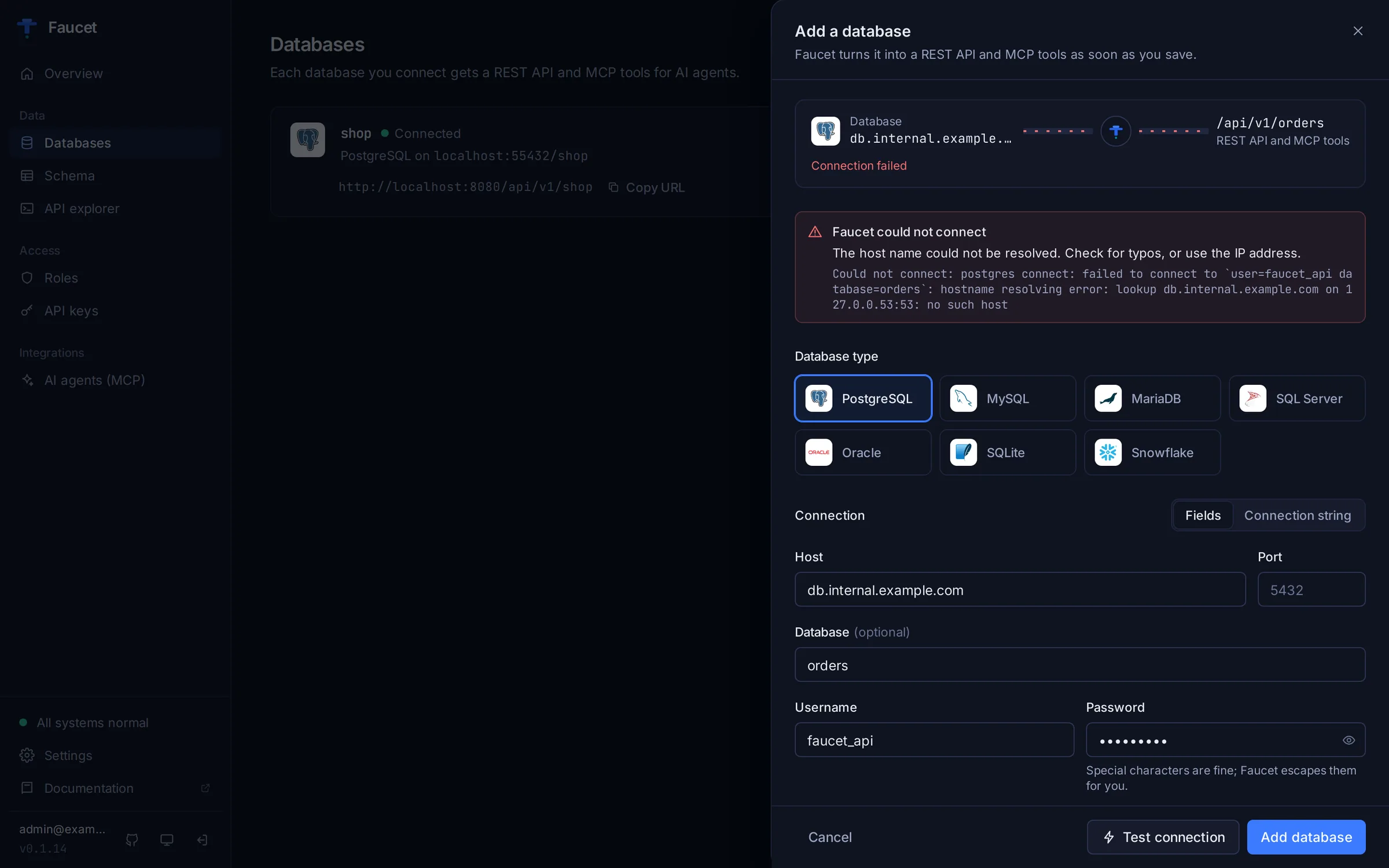Image resolution: width=1389 pixels, height=868 pixels.
Task: Choose the Snowflake database tile
Action: pyautogui.click(x=1152, y=453)
